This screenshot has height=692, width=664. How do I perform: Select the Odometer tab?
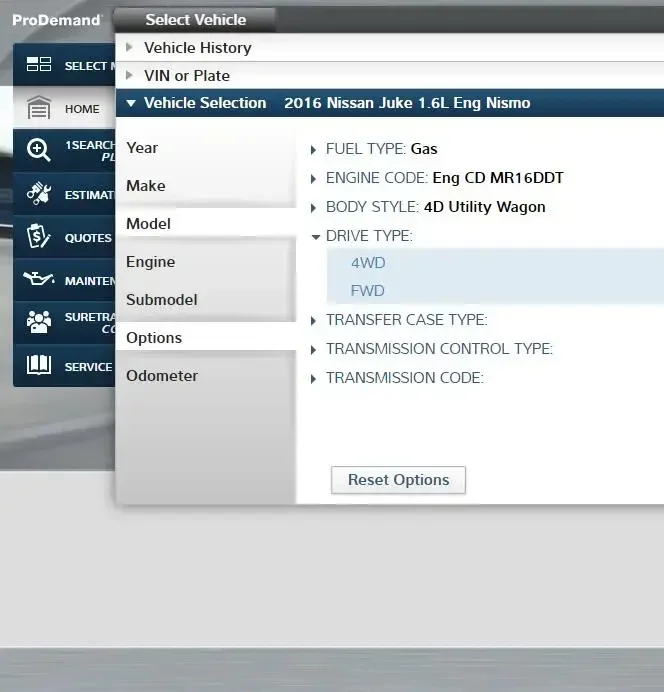(205, 376)
